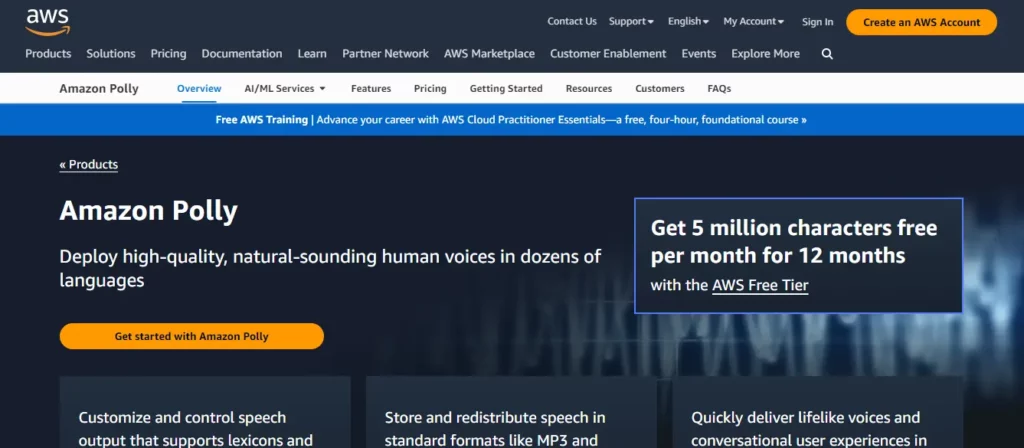Click Sign In link
This screenshot has width=1024, height=448.
click(x=818, y=22)
